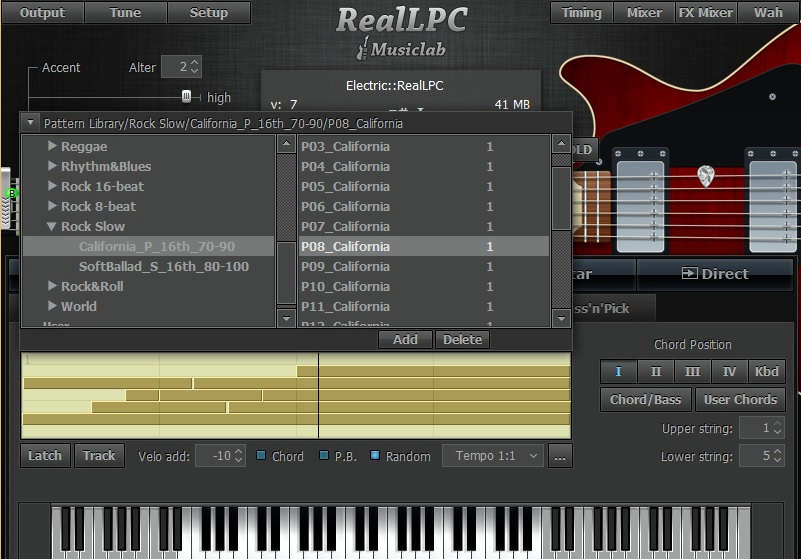This screenshot has height=559, width=801.
Task: Toggle the P.B. checkbox
Action: (324, 456)
